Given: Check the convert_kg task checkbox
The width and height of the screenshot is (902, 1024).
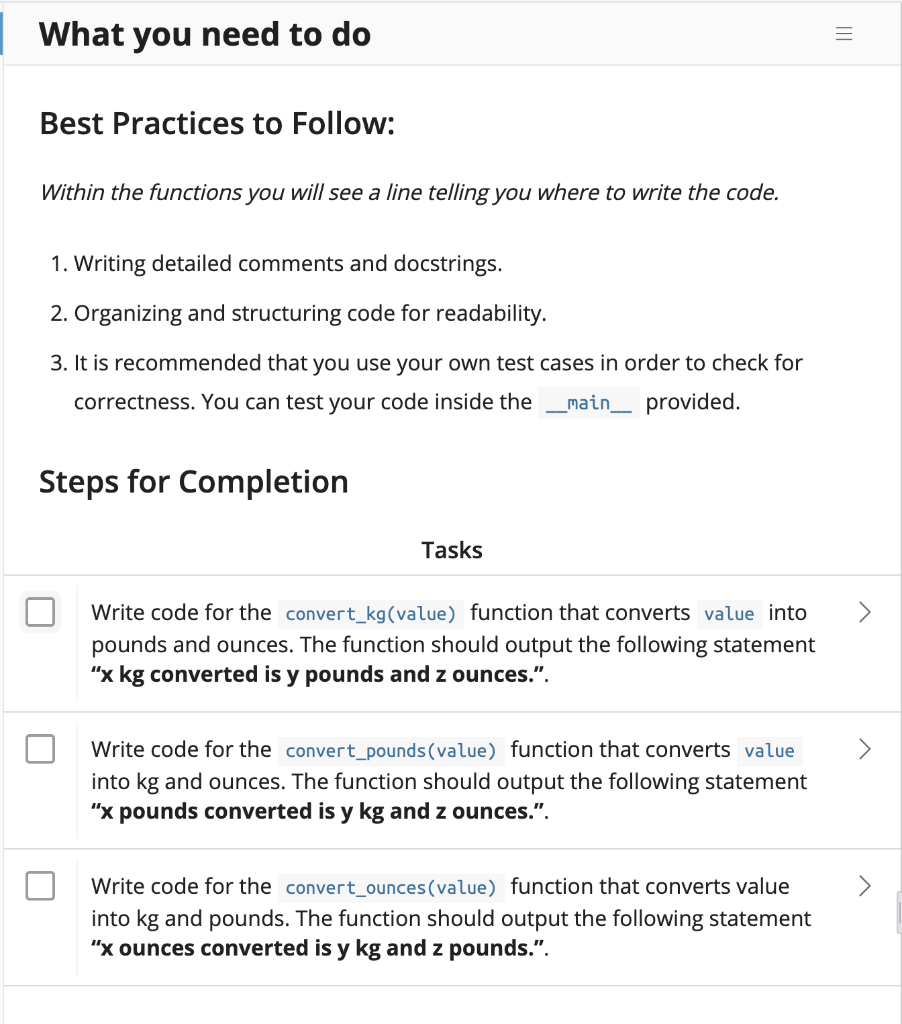Looking at the screenshot, I should (40, 612).
